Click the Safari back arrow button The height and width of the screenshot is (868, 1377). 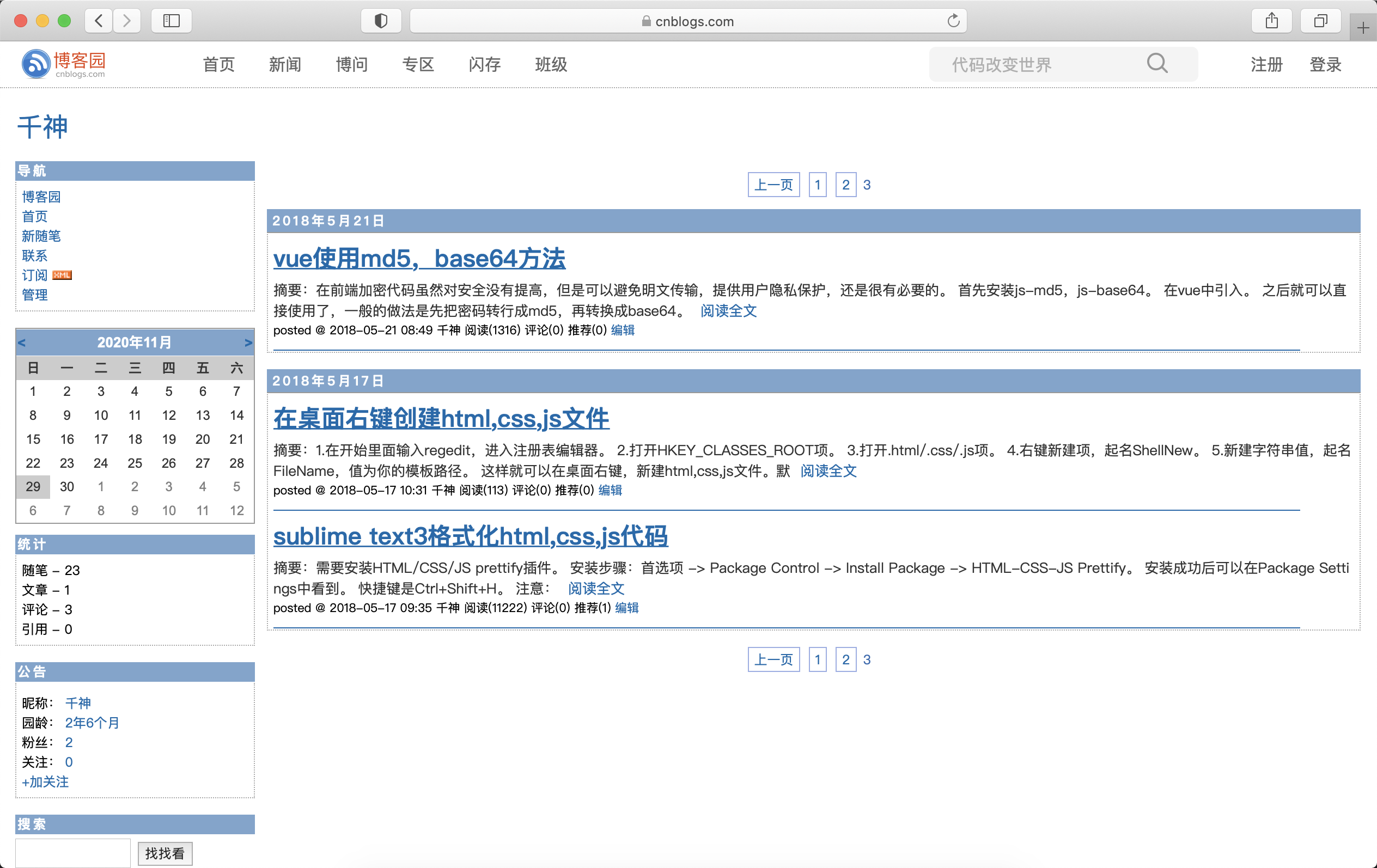click(x=99, y=21)
